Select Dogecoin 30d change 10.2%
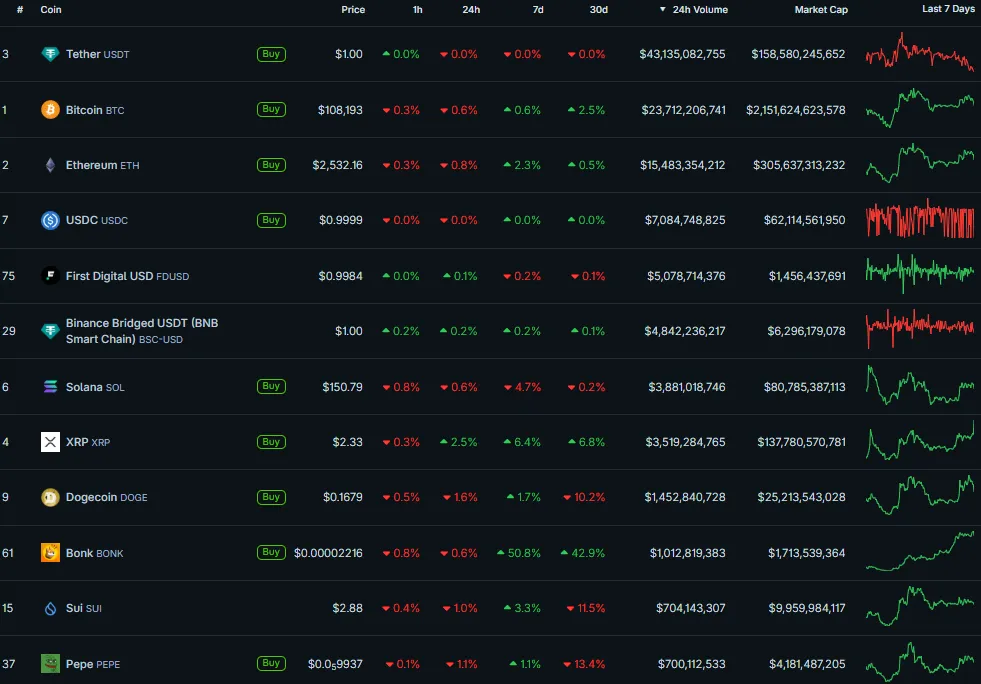The image size is (981, 684). click(584, 497)
